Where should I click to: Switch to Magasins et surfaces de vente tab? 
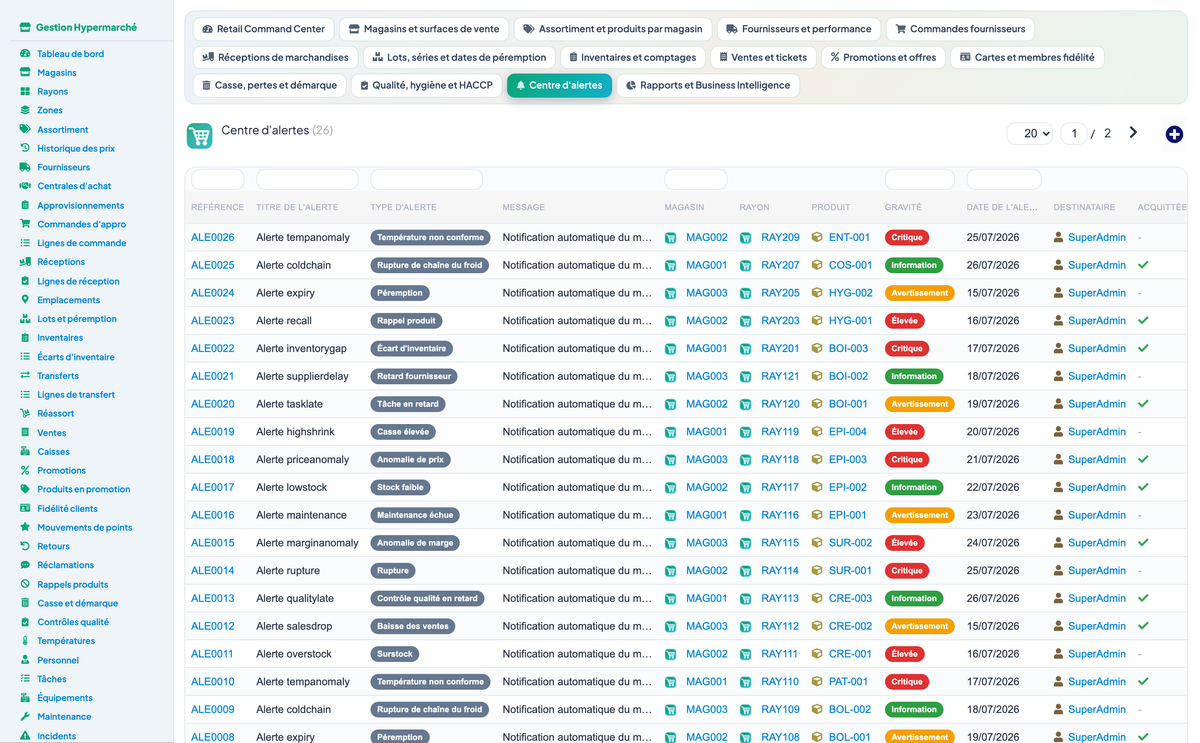[425, 29]
